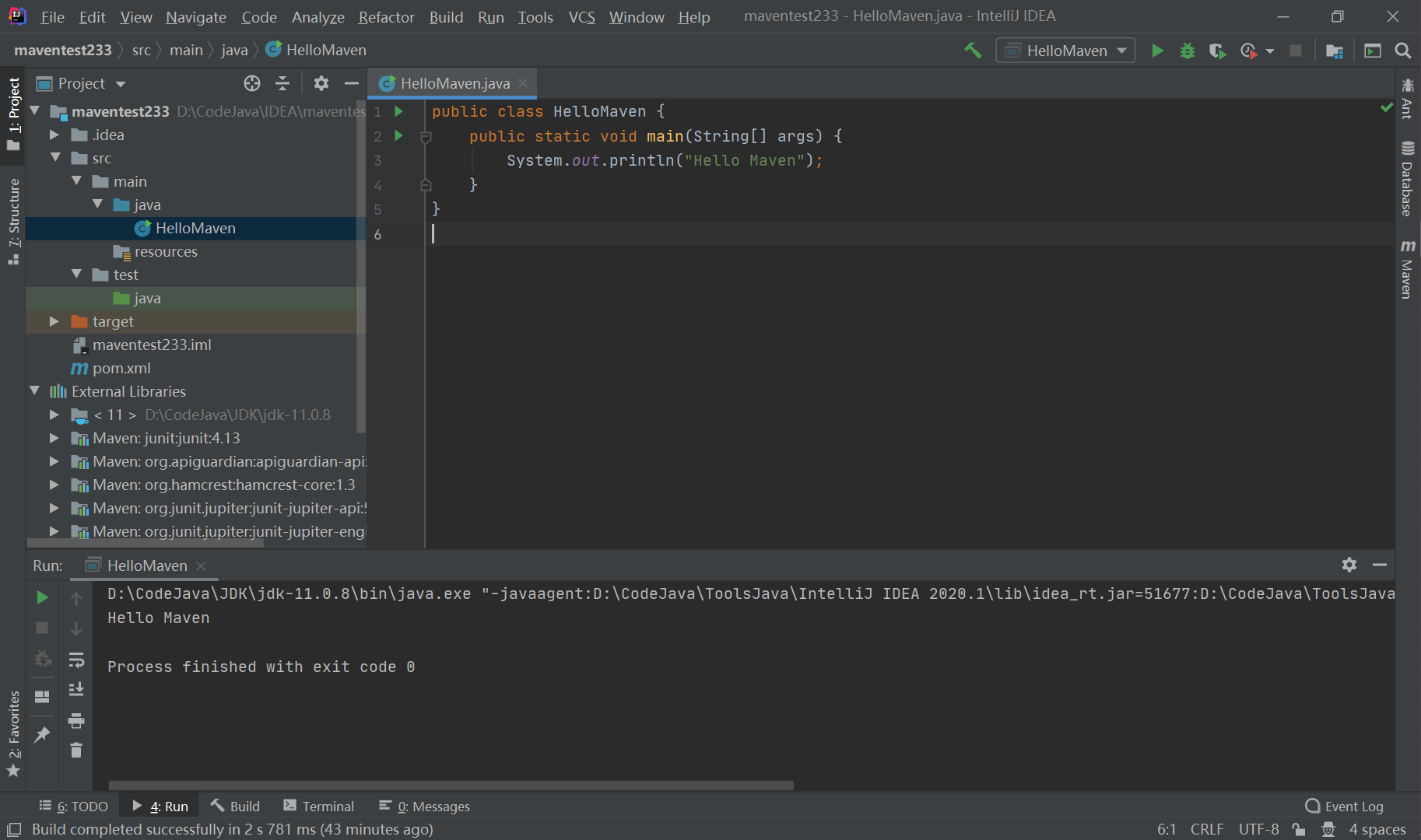This screenshot has height=840, width=1421.
Task: Open the Refactor menu
Action: pyautogui.click(x=386, y=16)
